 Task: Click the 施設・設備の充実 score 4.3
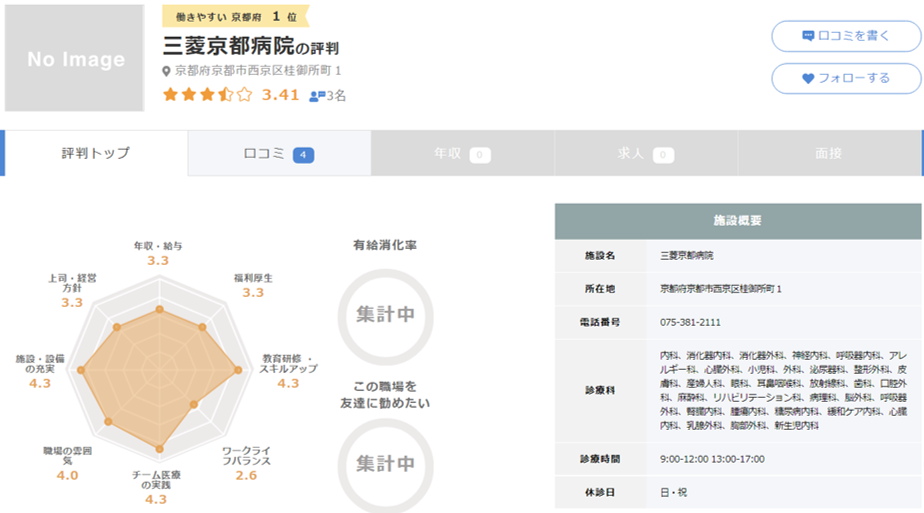point(40,383)
